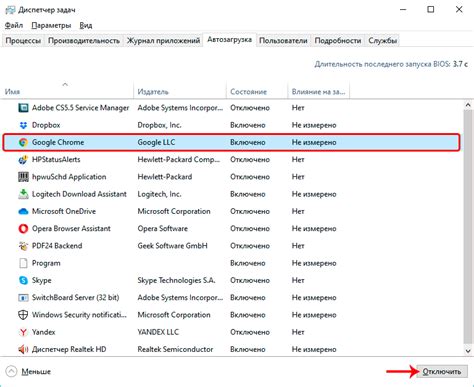Switch to the Службы tab
This screenshot has height=387, width=474.
coord(382,41)
